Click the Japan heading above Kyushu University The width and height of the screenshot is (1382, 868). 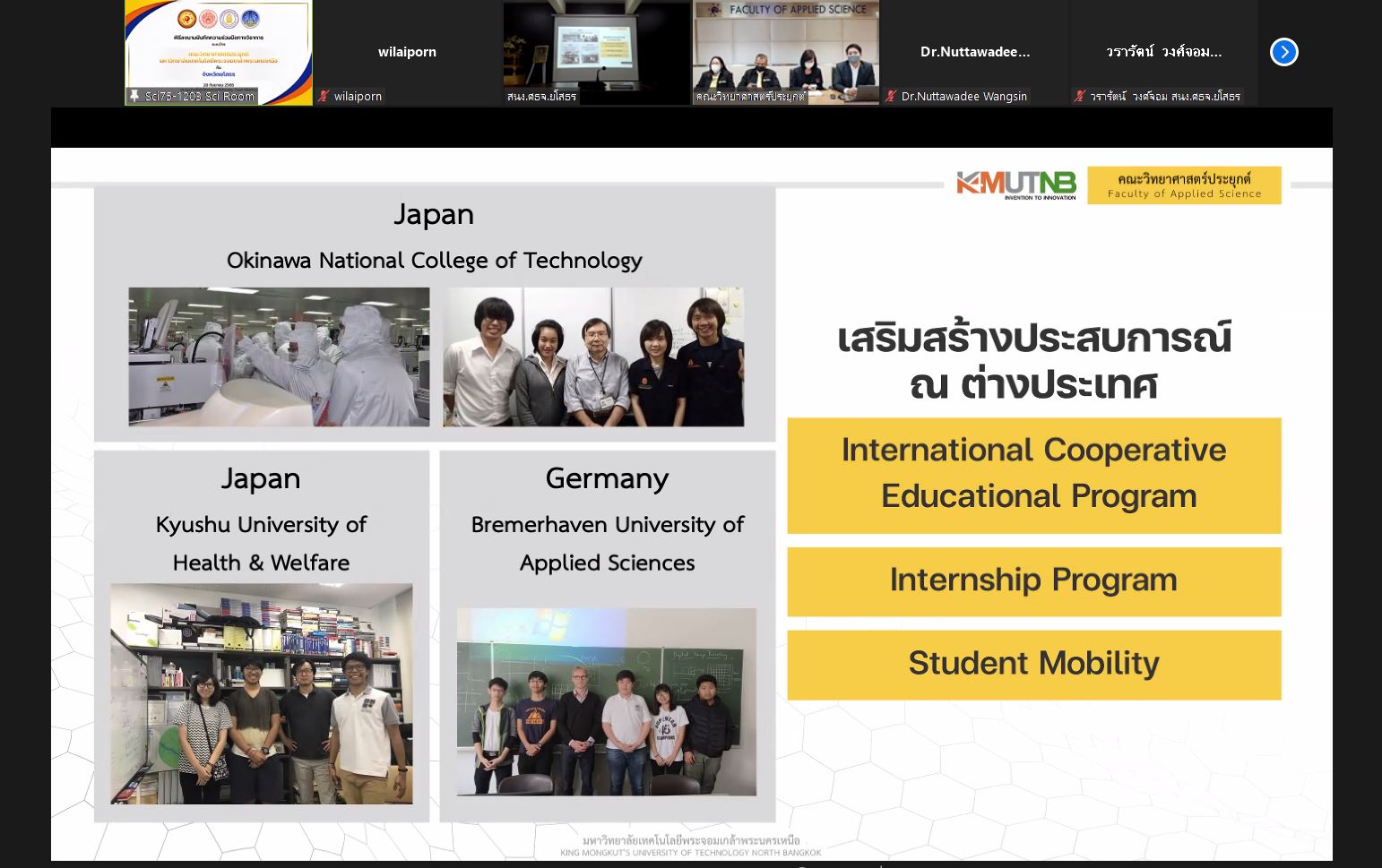click(261, 479)
